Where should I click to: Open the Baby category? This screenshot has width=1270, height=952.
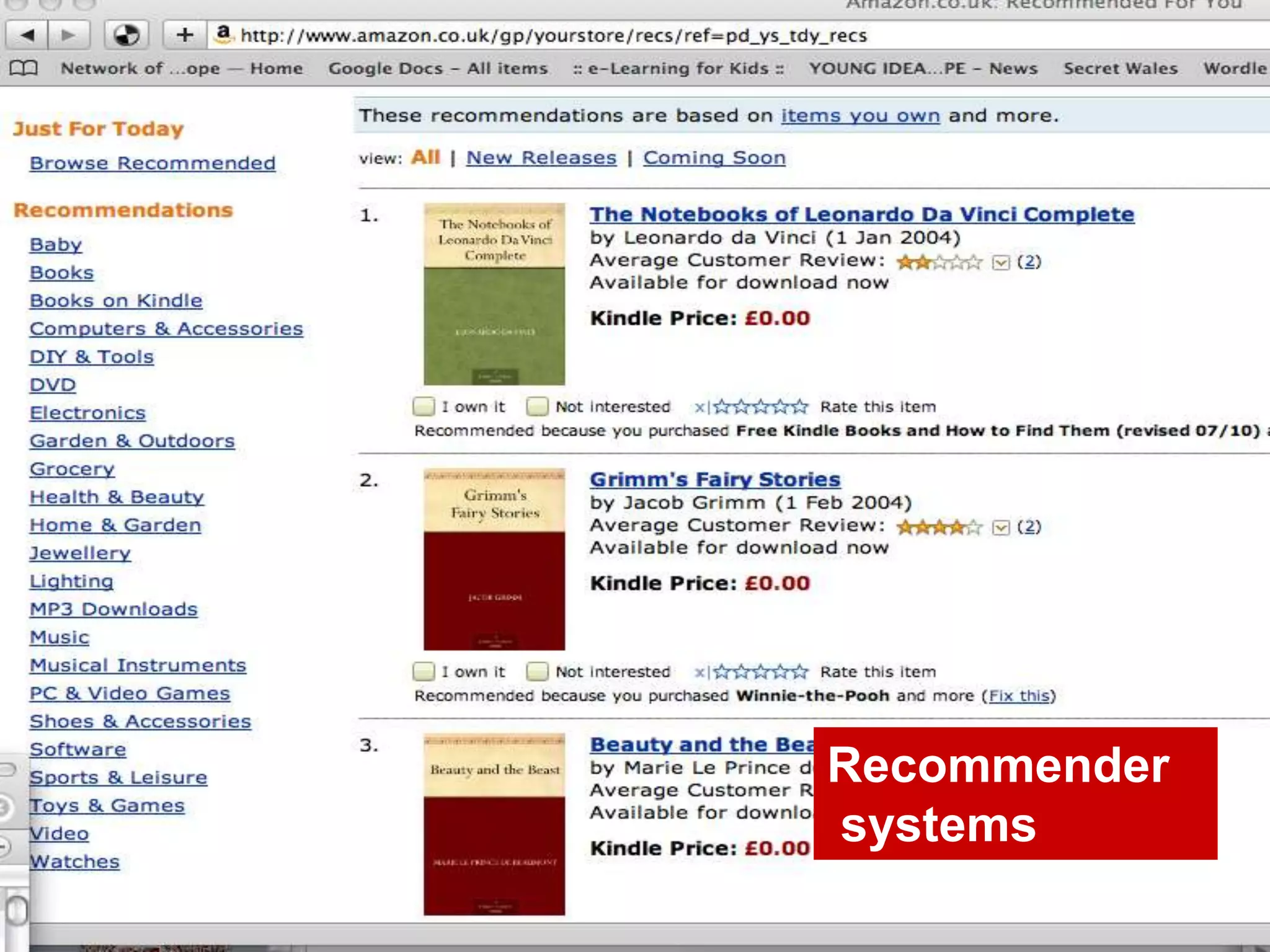(x=56, y=245)
